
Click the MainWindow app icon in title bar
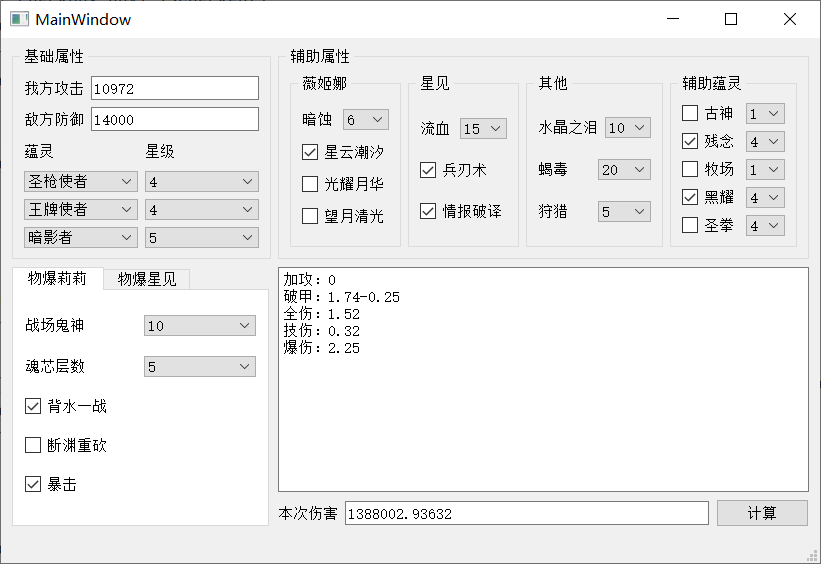[x=19, y=19]
